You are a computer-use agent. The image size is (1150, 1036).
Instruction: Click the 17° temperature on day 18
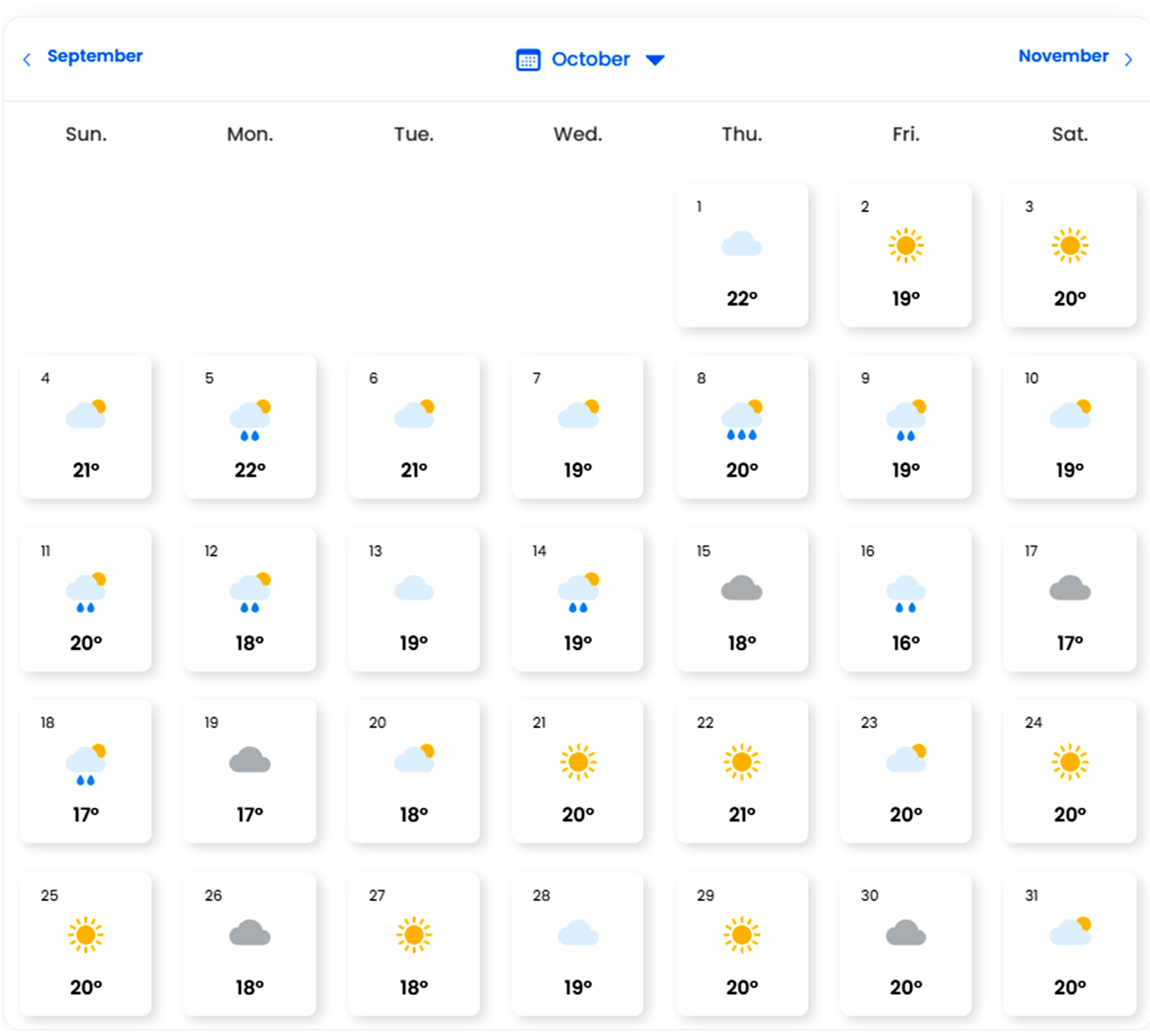coord(85,814)
